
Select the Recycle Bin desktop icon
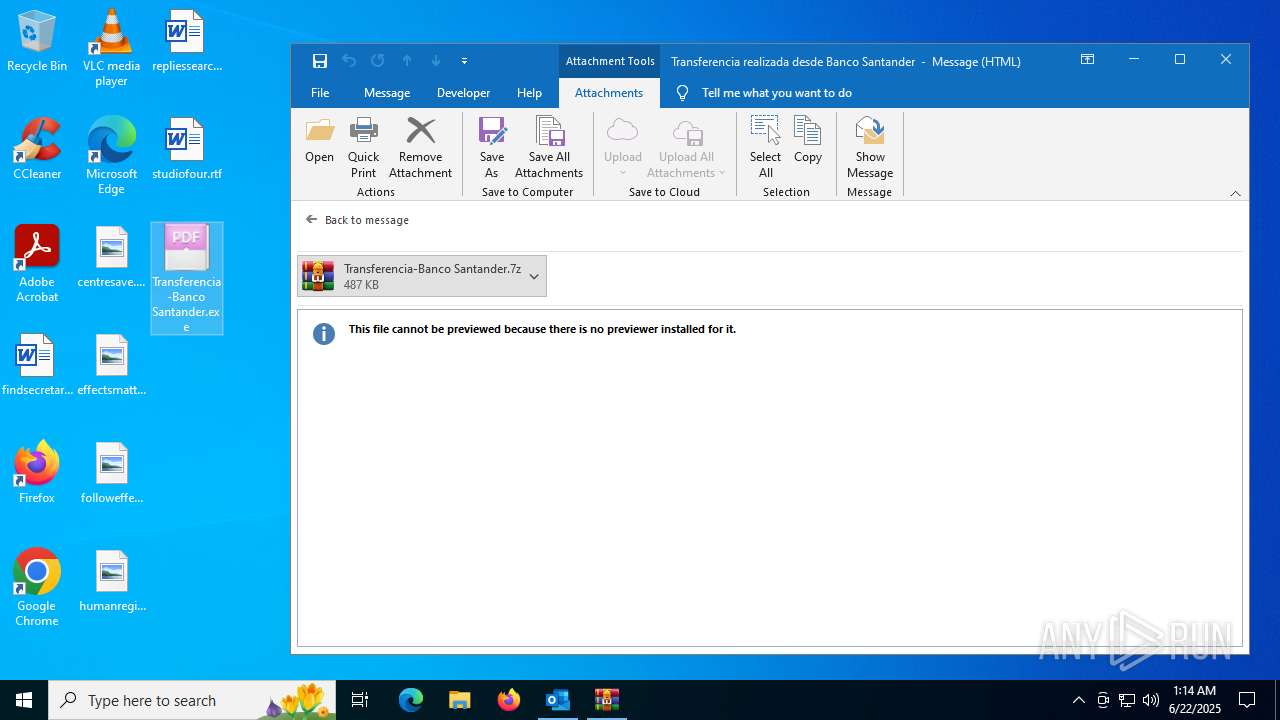click(x=37, y=42)
